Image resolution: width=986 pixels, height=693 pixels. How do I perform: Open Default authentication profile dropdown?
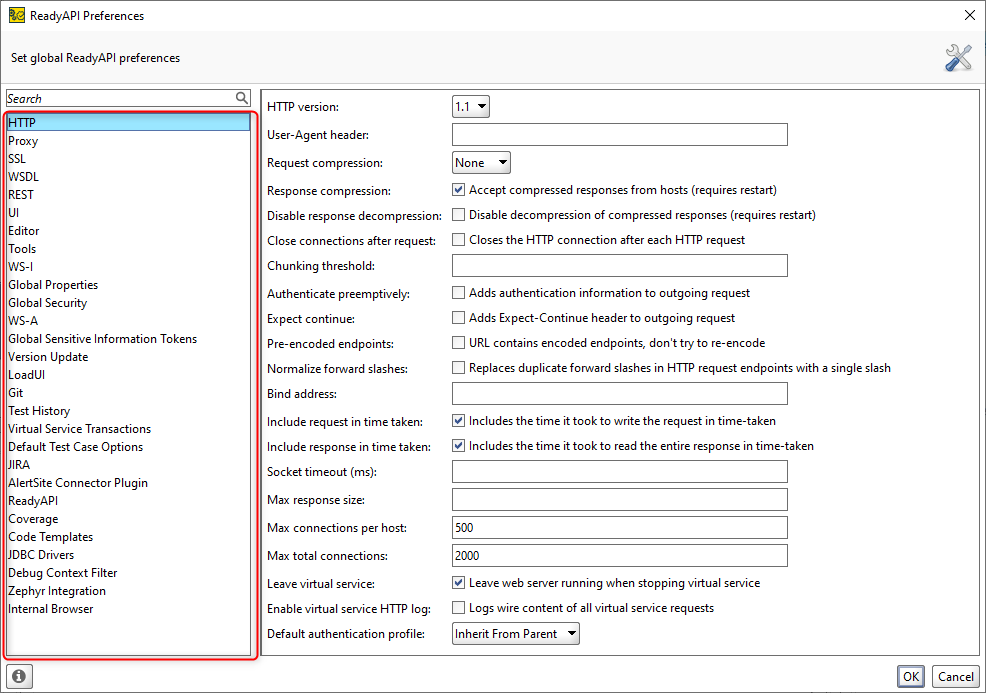(516, 633)
